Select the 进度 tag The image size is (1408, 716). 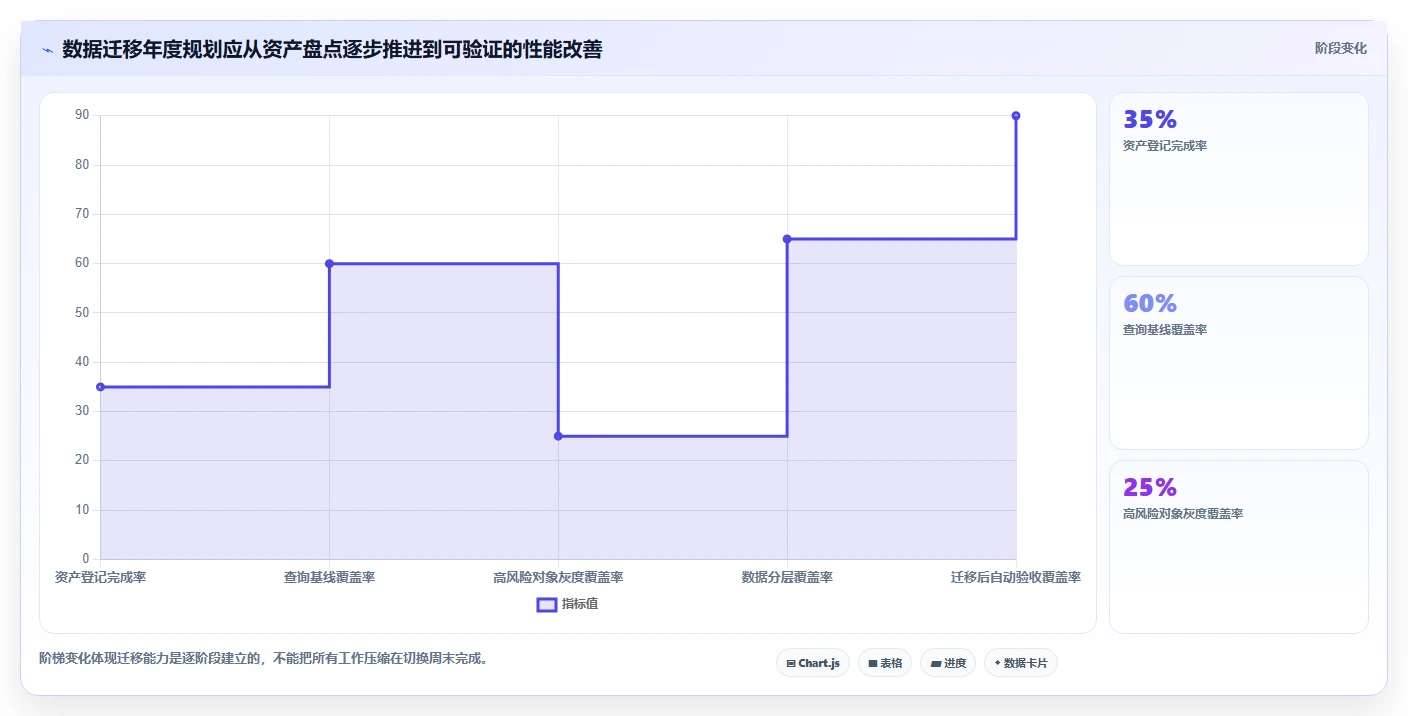coord(948,663)
